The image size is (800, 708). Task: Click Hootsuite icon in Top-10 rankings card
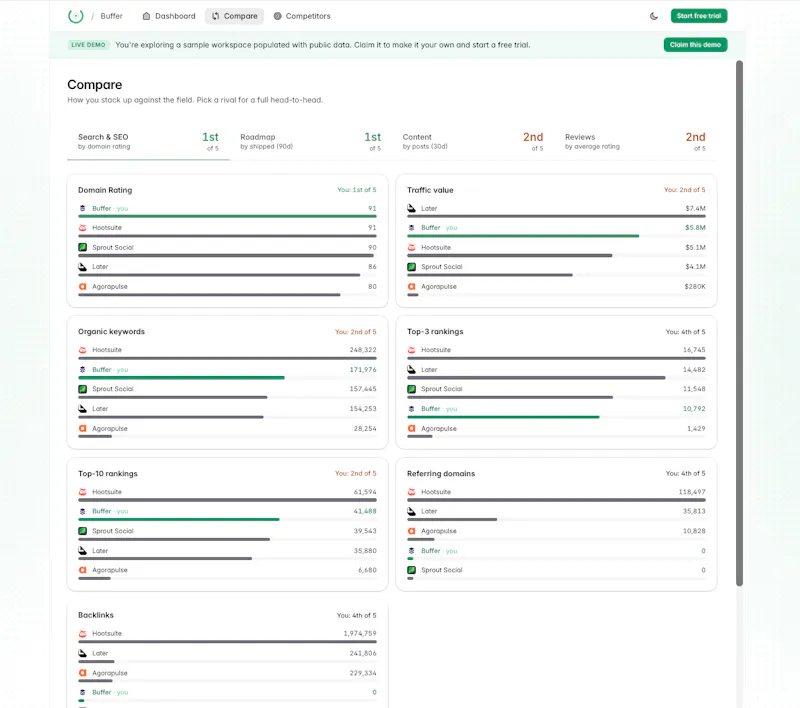click(82, 492)
